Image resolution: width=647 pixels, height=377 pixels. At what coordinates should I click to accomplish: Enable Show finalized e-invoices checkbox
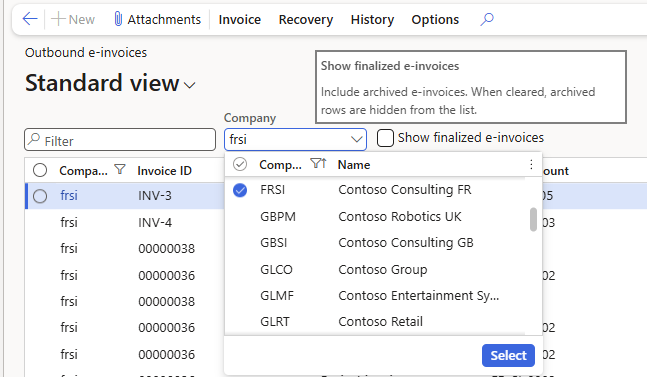coord(385,138)
